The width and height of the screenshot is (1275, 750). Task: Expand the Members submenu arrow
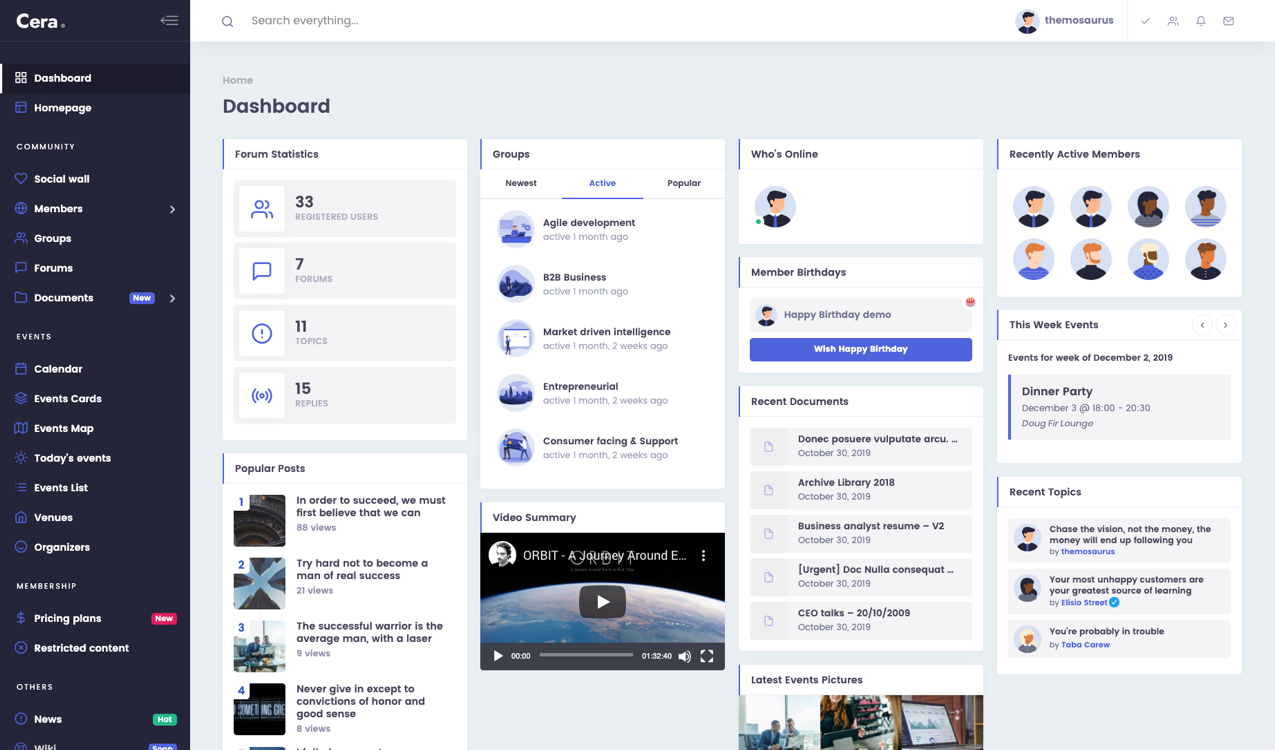tap(172, 209)
